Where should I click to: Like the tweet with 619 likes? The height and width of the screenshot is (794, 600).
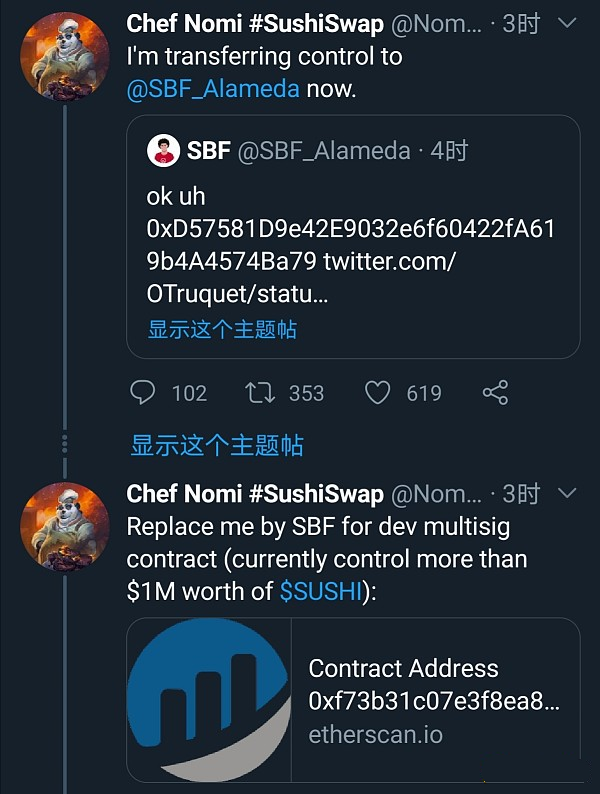[x=378, y=392]
